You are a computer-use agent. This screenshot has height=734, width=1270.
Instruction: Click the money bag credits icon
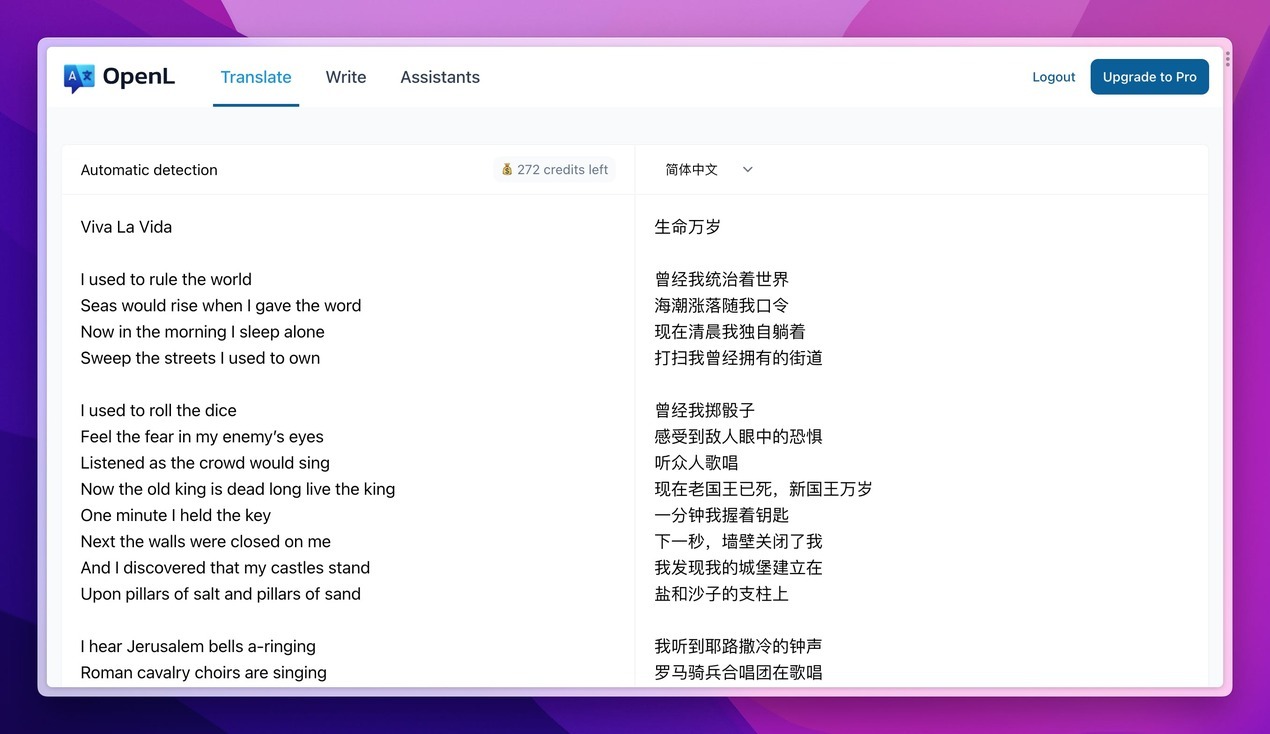tap(507, 170)
